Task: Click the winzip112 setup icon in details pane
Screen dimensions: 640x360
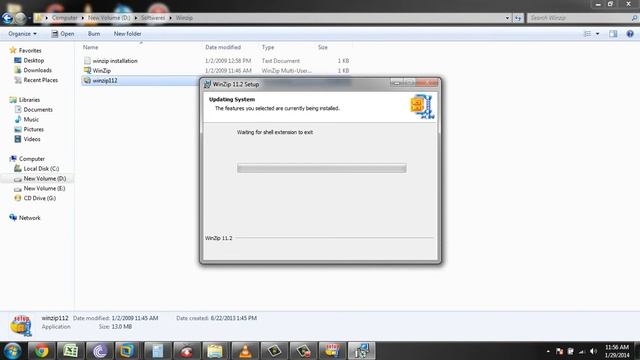Action: pyautogui.click(x=20, y=325)
